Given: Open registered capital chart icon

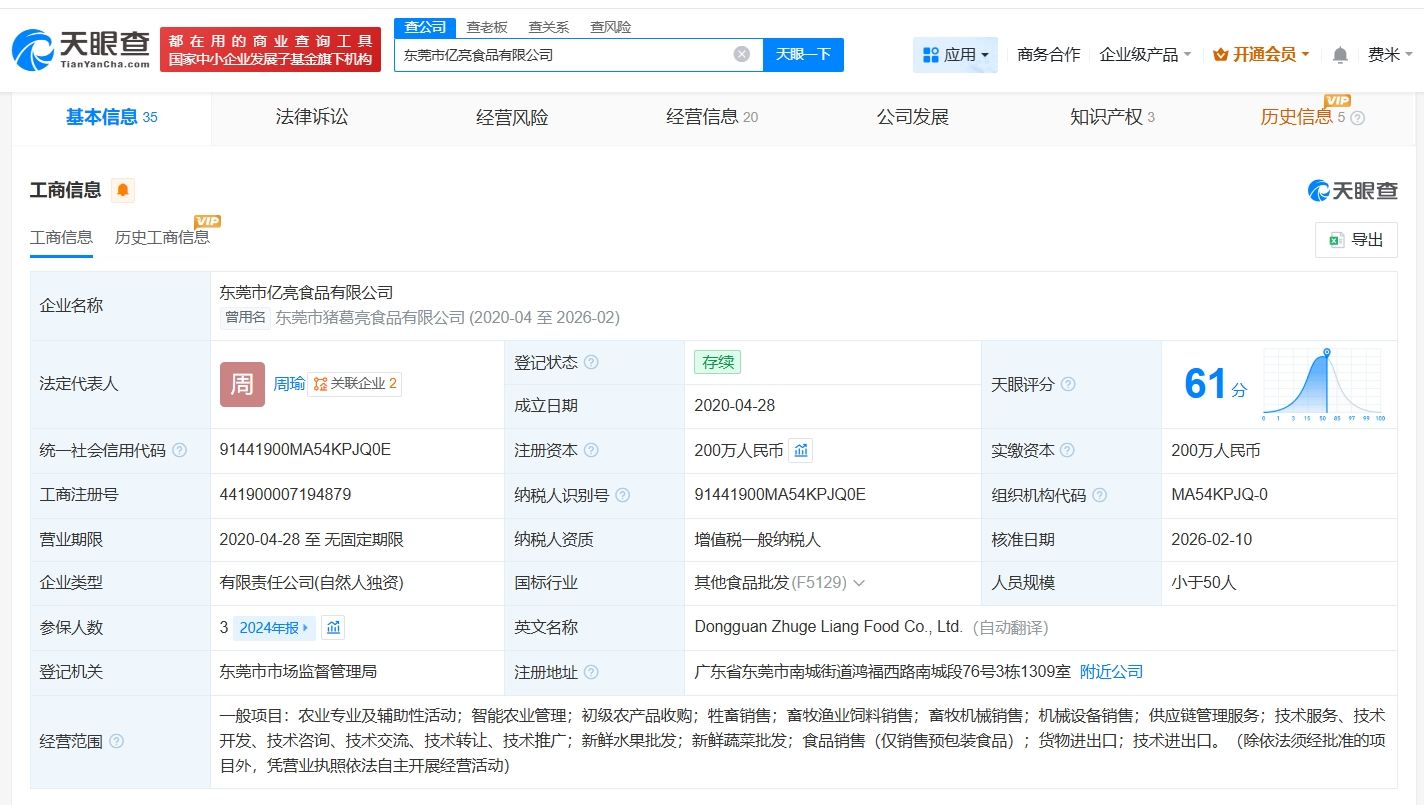Looking at the screenshot, I should coord(801,451).
